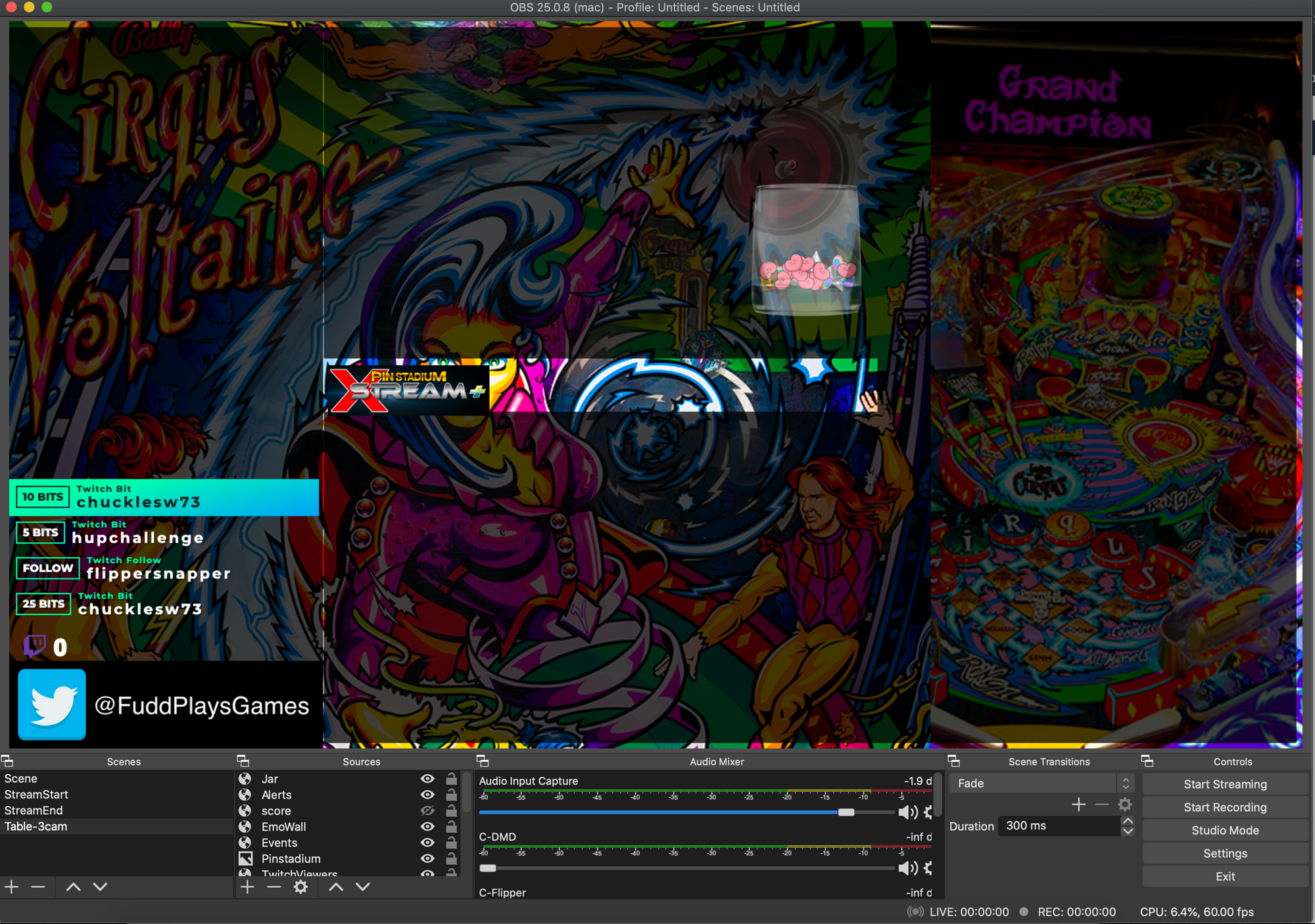The image size is (1315, 924).
Task: Lock the EmoWall source
Action: coord(451,827)
